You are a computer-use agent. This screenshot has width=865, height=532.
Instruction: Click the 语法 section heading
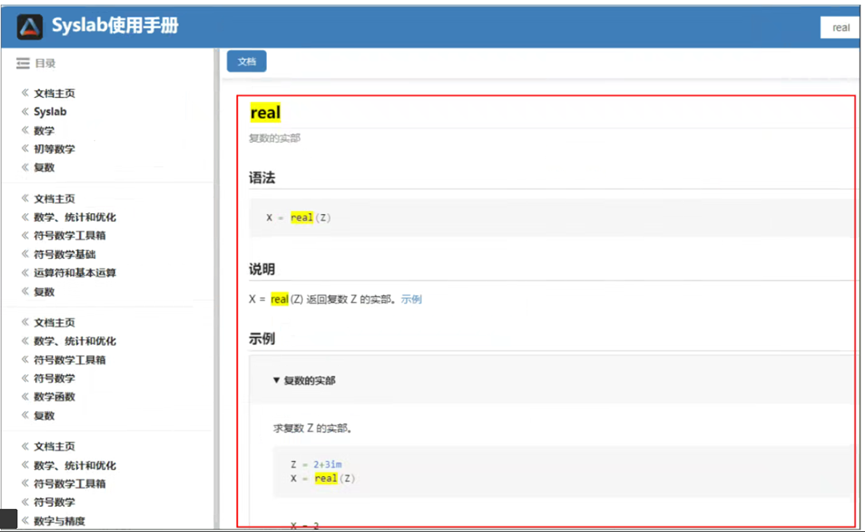coord(261,178)
